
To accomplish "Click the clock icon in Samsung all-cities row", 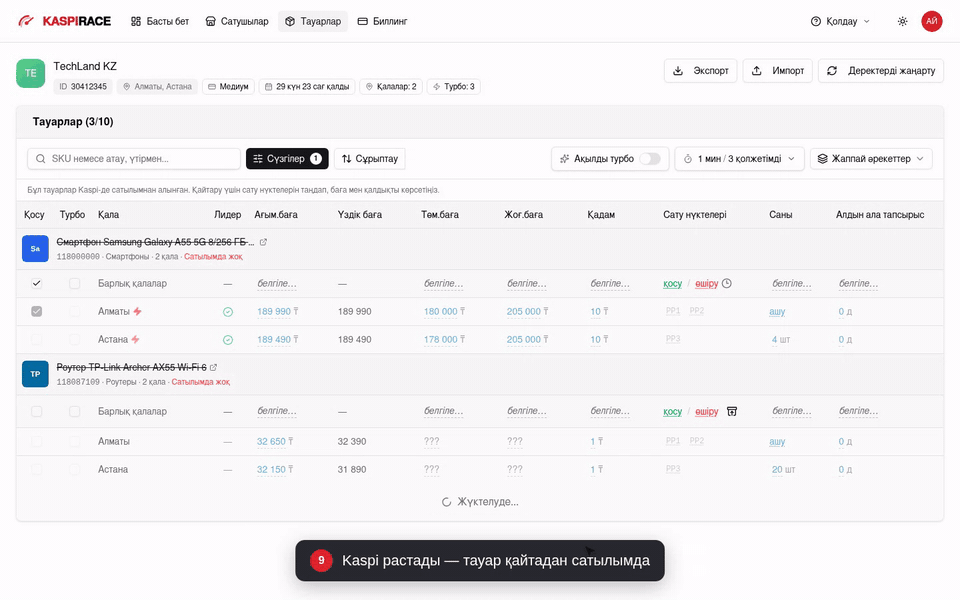I will pos(727,283).
